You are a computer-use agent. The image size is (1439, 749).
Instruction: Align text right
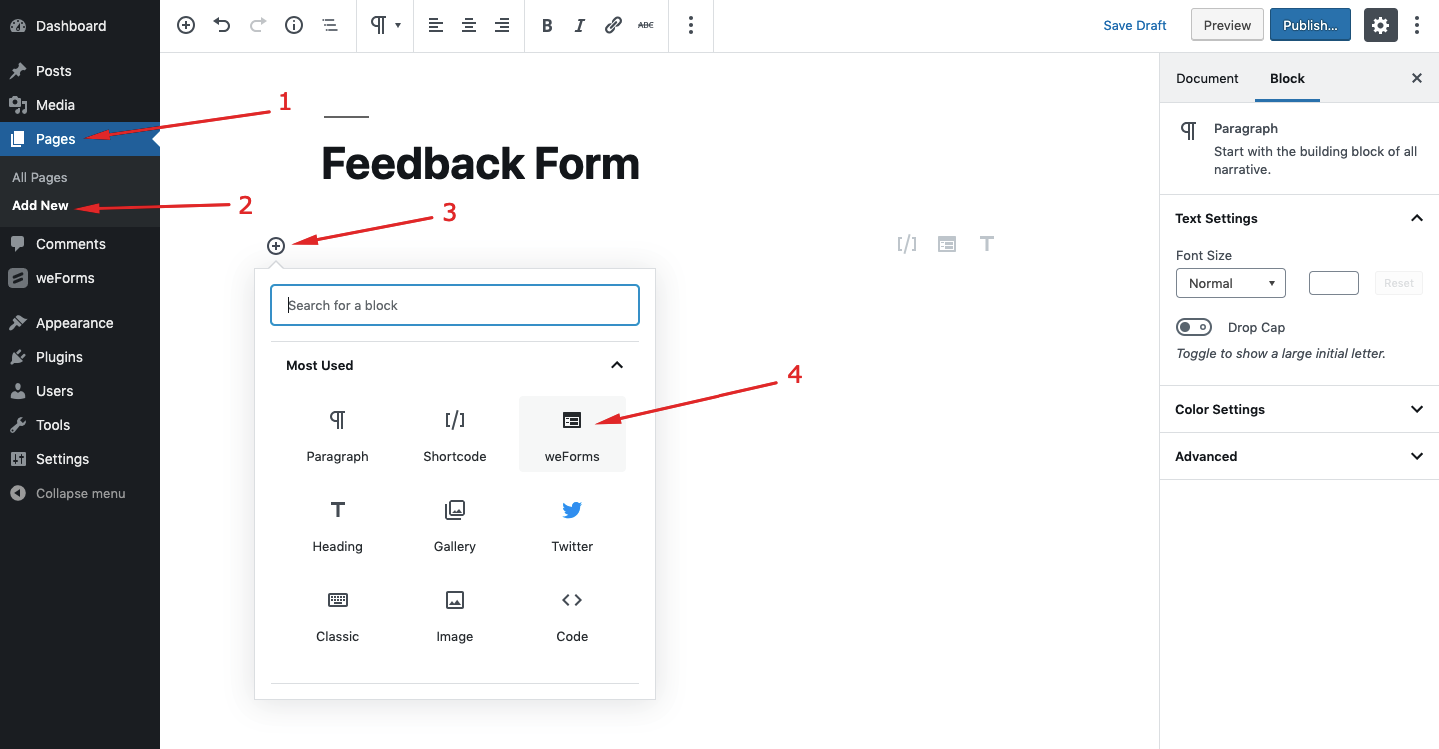(x=502, y=26)
